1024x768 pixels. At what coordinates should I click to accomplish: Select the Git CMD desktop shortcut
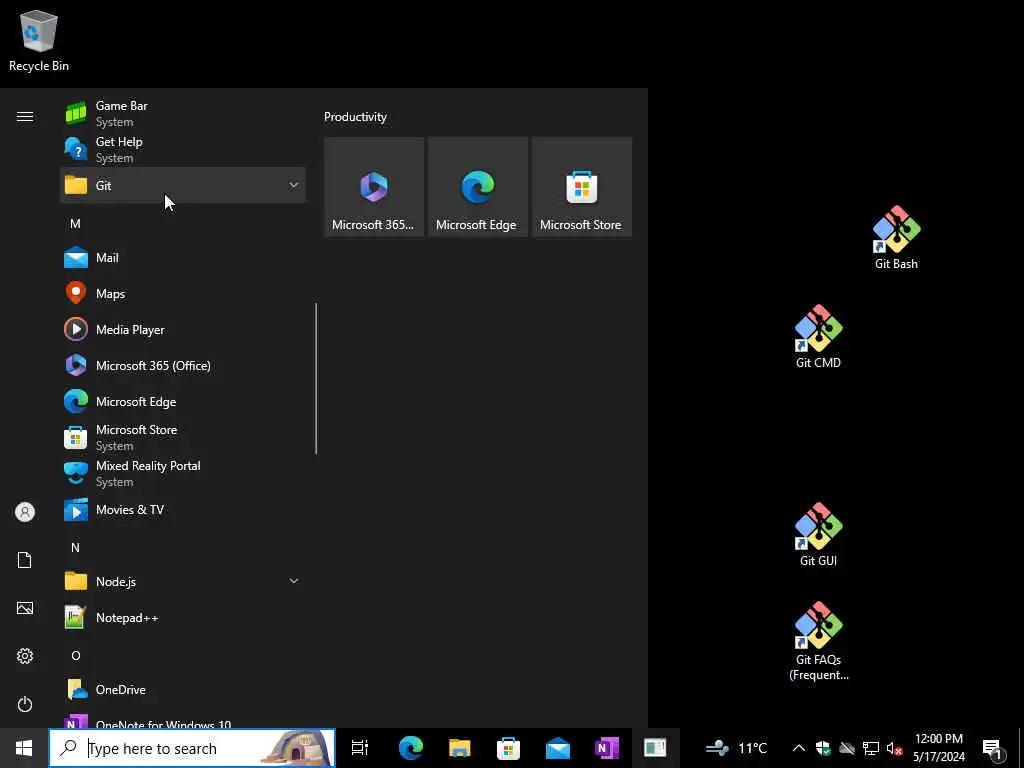pos(818,337)
